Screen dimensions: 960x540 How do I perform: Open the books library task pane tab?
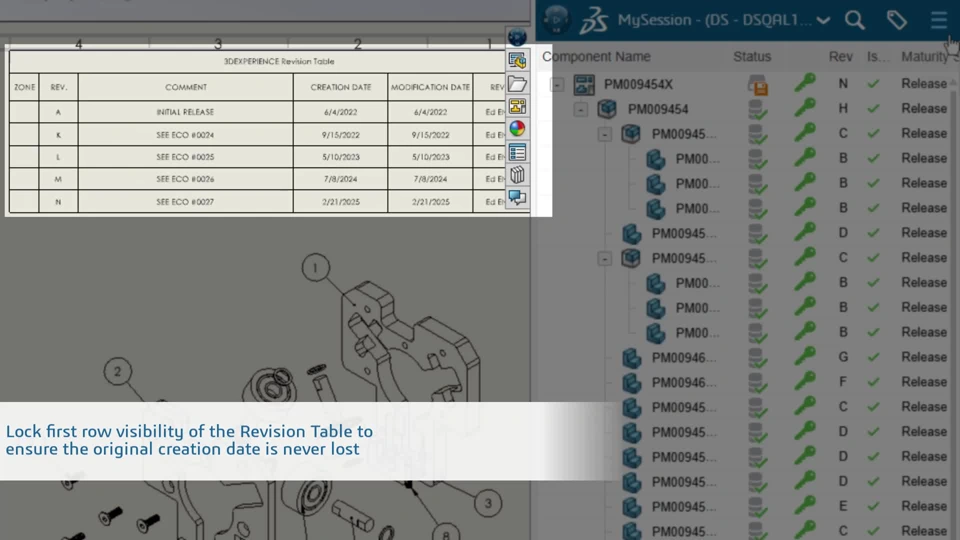click(517, 175)
